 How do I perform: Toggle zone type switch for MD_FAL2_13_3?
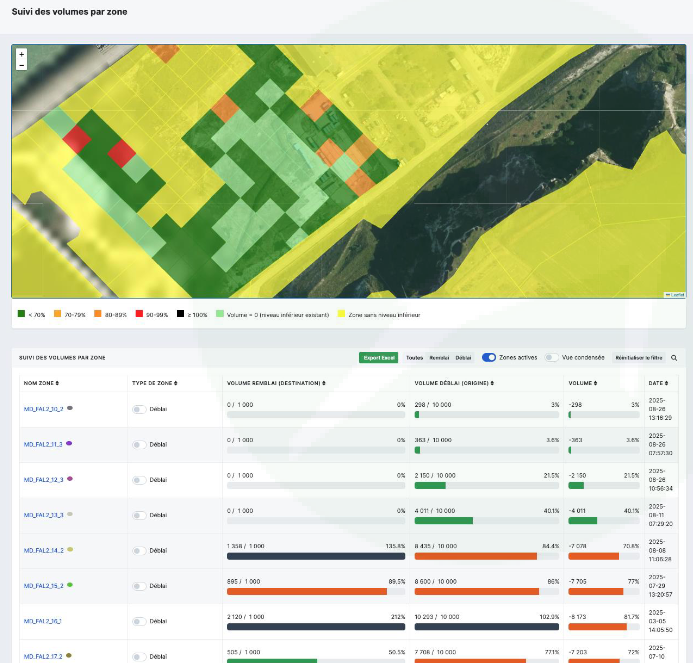pyautogui.click(x=139, y=516)
